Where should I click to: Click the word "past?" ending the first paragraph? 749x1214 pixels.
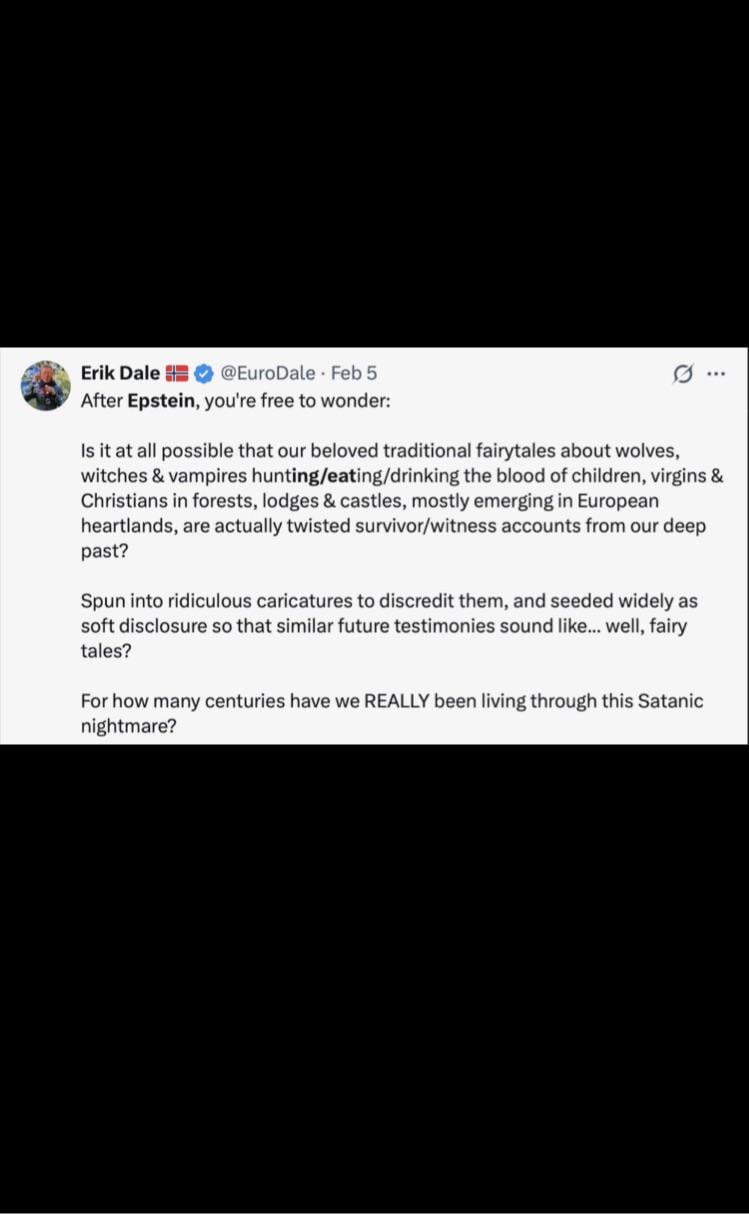pos(103,551)
